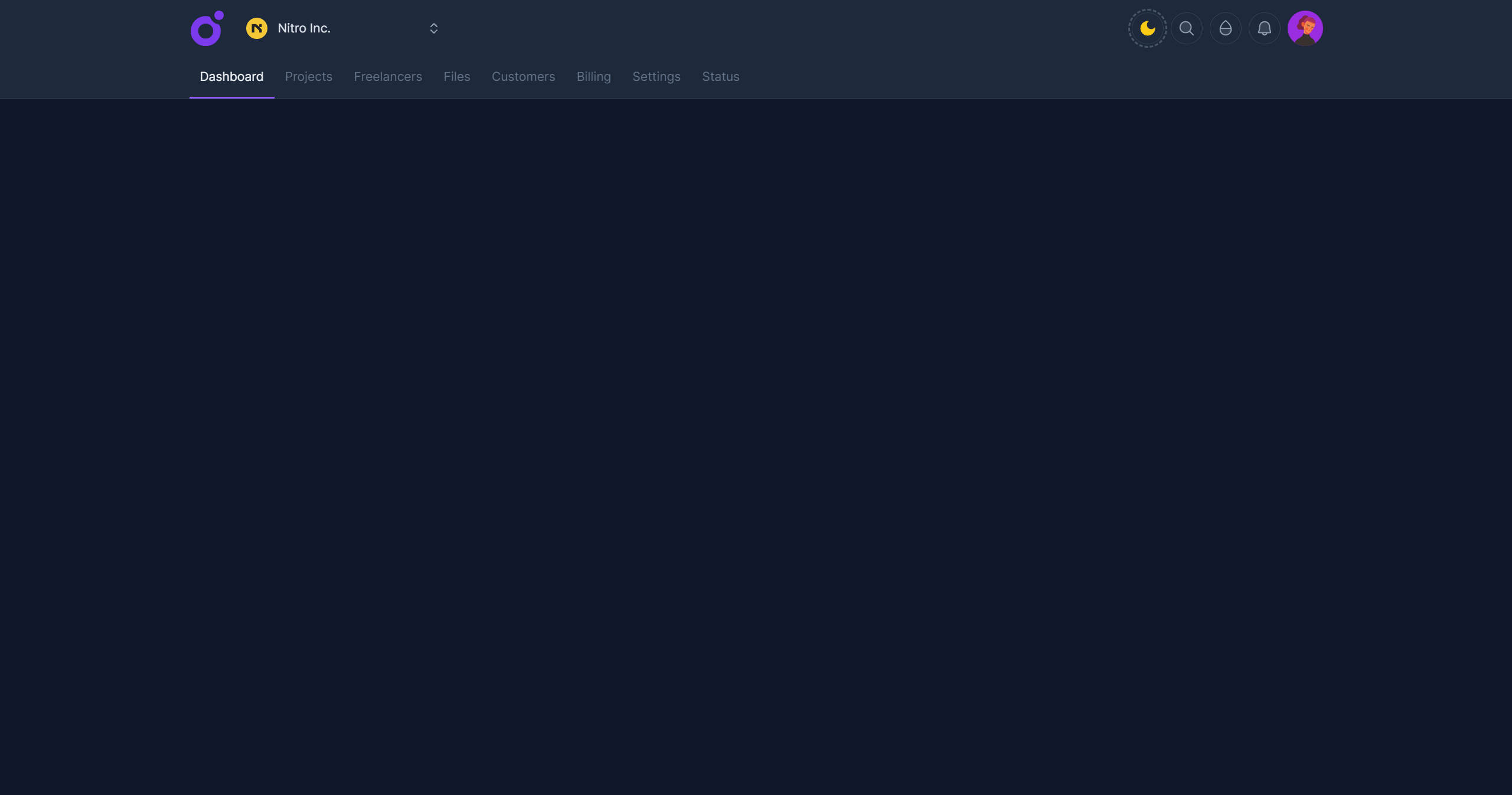1512x795 pixels.
Task: Navigate to the Customers tab
Action: point(523,77)
